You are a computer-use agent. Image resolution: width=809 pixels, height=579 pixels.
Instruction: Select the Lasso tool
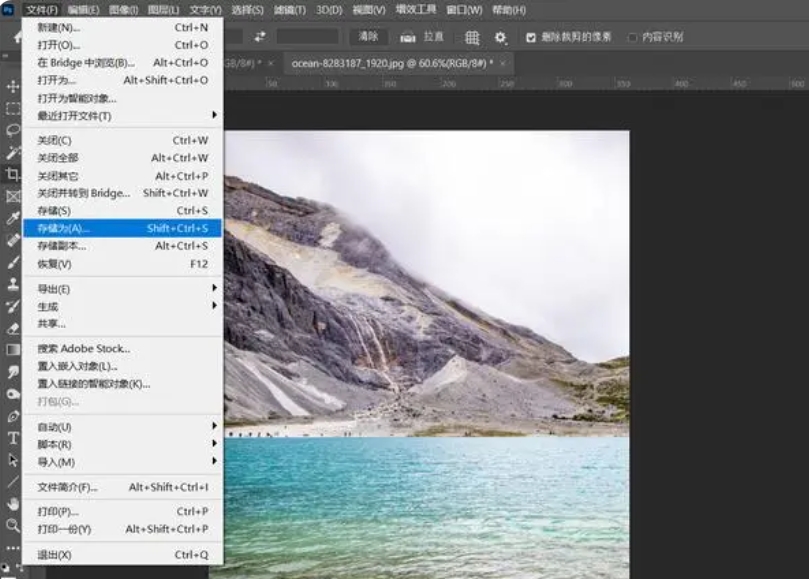pos(12,130)
